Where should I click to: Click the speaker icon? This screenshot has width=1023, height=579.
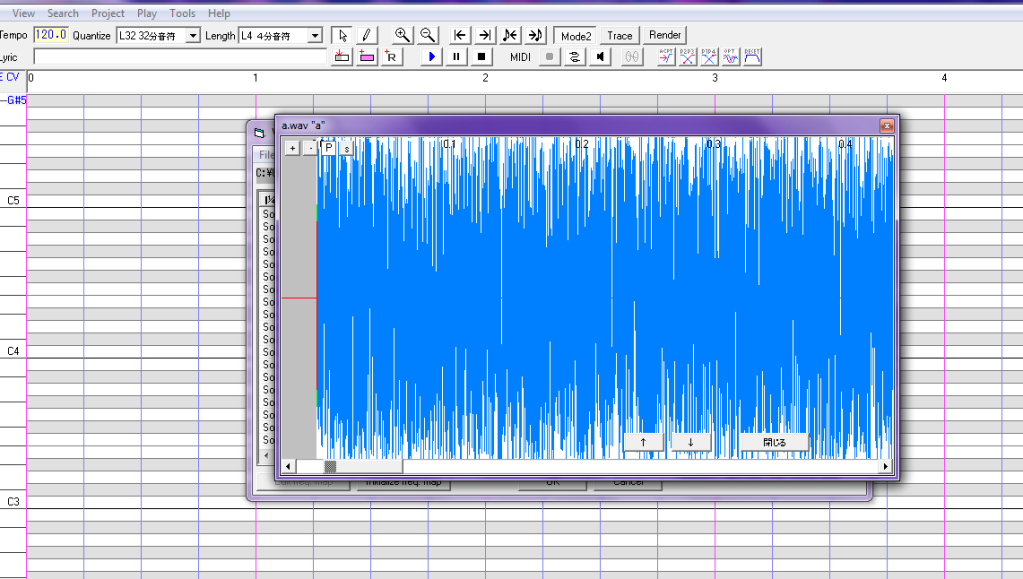(x=600, y=57)
